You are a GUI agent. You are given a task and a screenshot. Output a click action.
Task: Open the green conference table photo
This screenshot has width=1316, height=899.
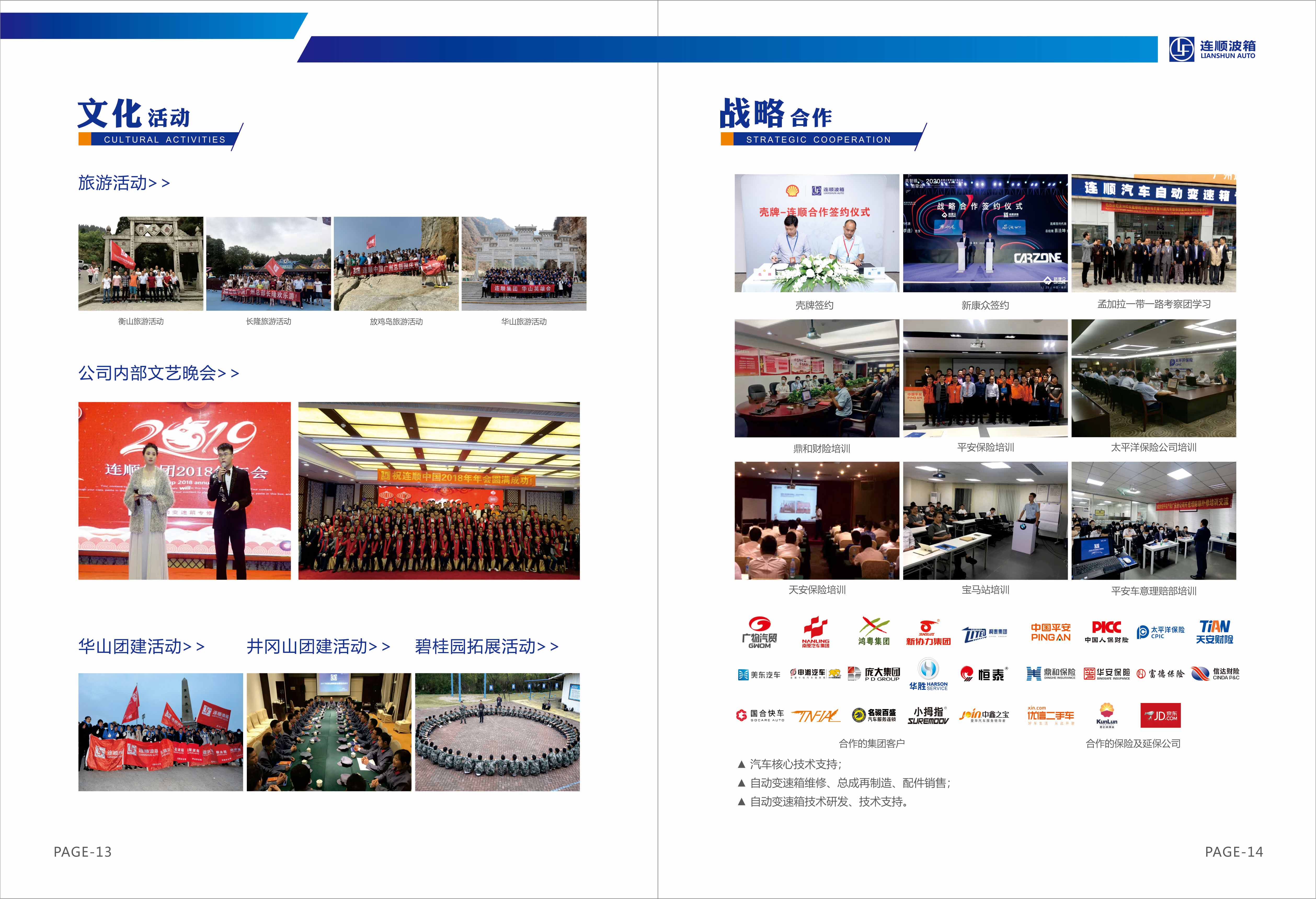[x=329, y=732]
